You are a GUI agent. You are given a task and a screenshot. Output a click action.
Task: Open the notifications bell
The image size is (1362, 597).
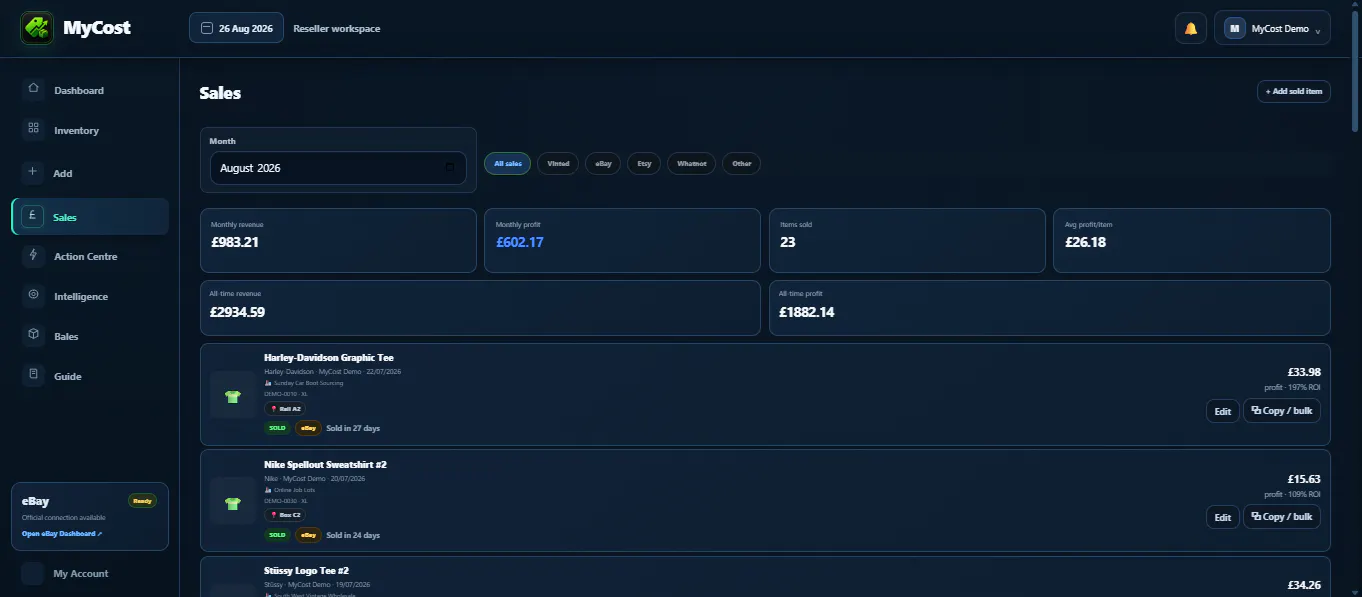[x=1190, y=28]
